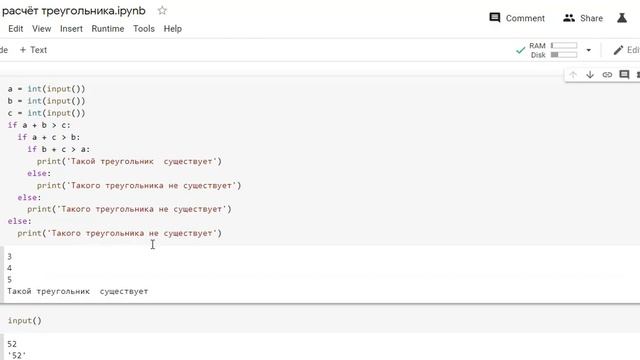Click the plus icon next to Text

[x=23, y=50]
